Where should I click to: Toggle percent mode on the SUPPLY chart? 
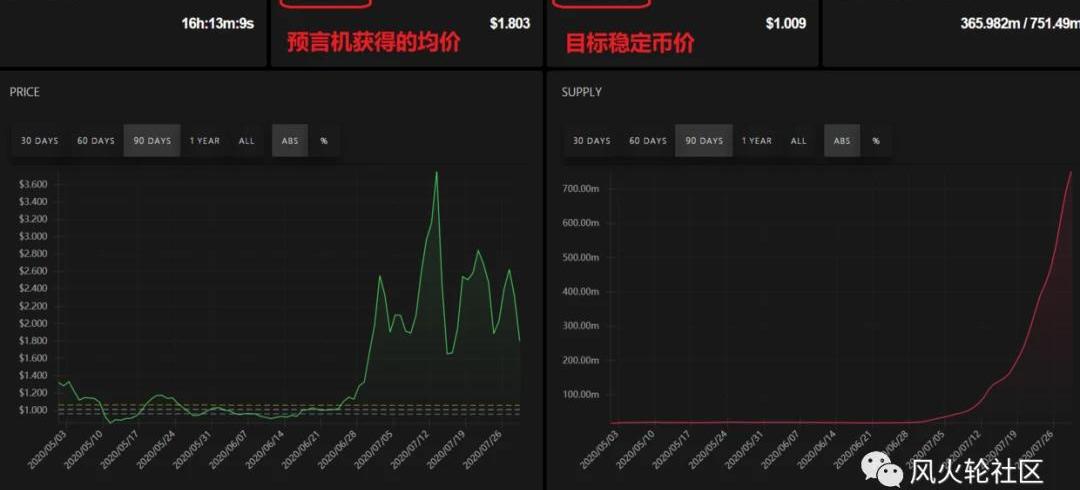pos(875,141)
